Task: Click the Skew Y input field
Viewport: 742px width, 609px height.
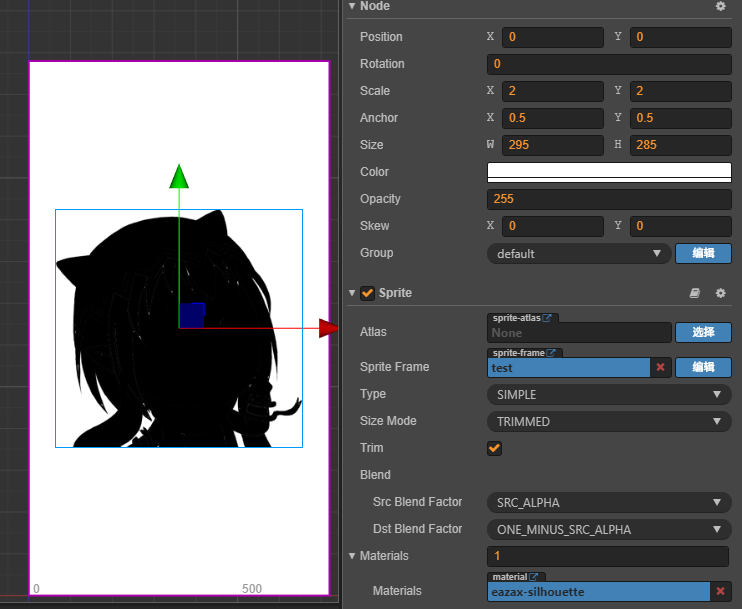Action: click(x=680, y=226)
